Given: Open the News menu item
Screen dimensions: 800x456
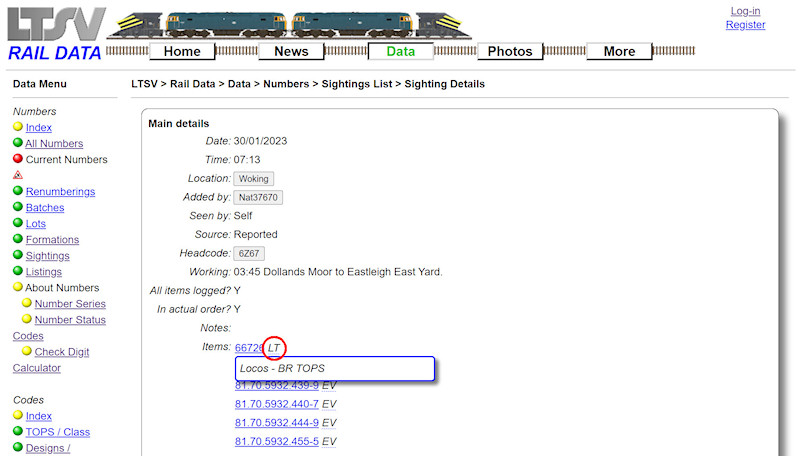Looking at the screenshot, I should coord(291,51).
